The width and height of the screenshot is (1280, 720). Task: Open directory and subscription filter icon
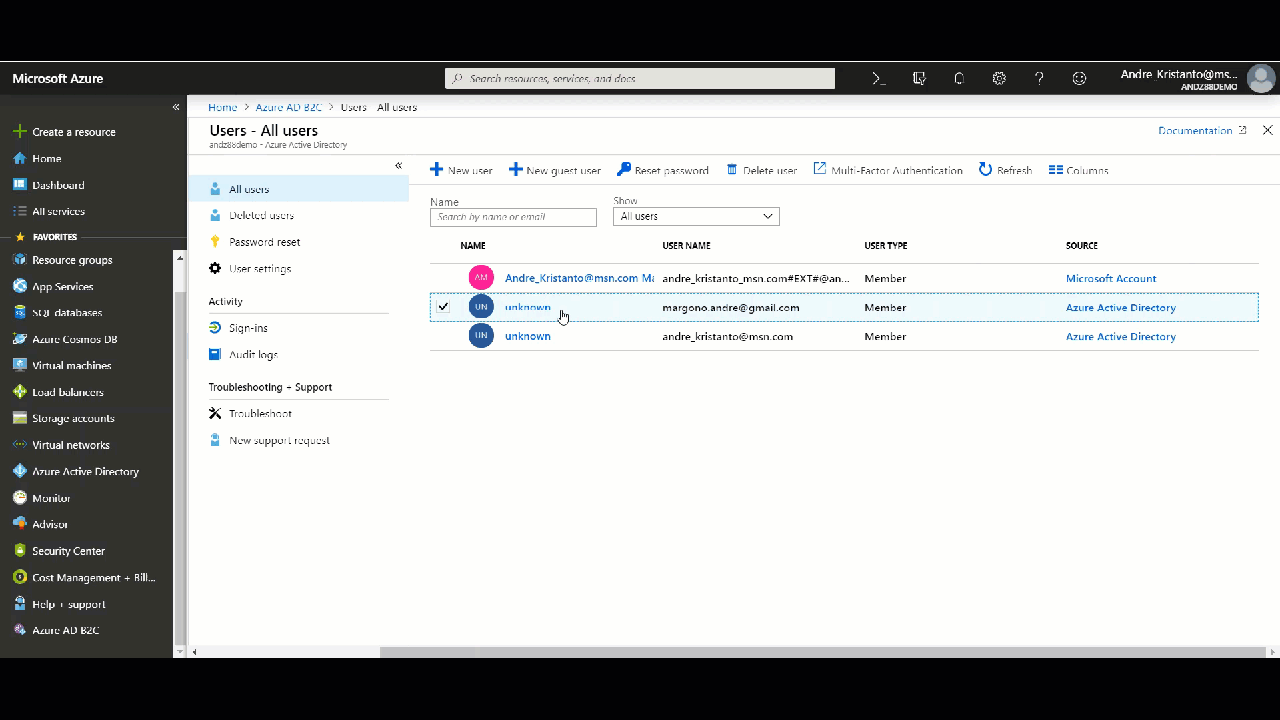(x=919, y=78)
